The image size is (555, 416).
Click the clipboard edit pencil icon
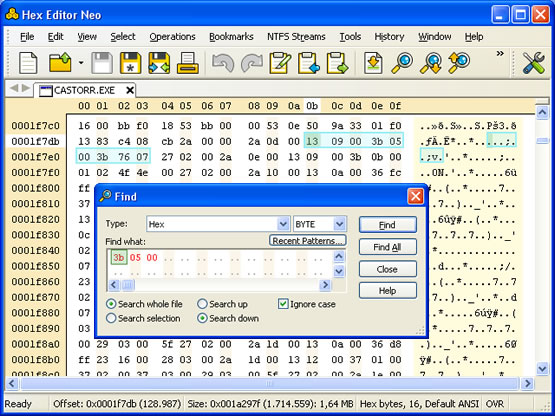point(280,63)
